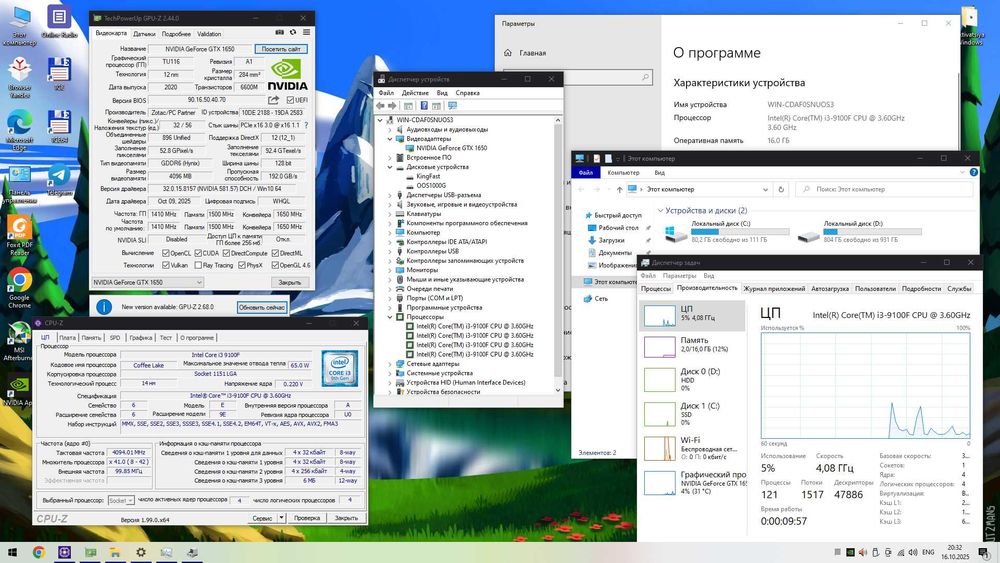Collapse Устройства и диски section in explorer
The image size is (1000, 563).
660,210
